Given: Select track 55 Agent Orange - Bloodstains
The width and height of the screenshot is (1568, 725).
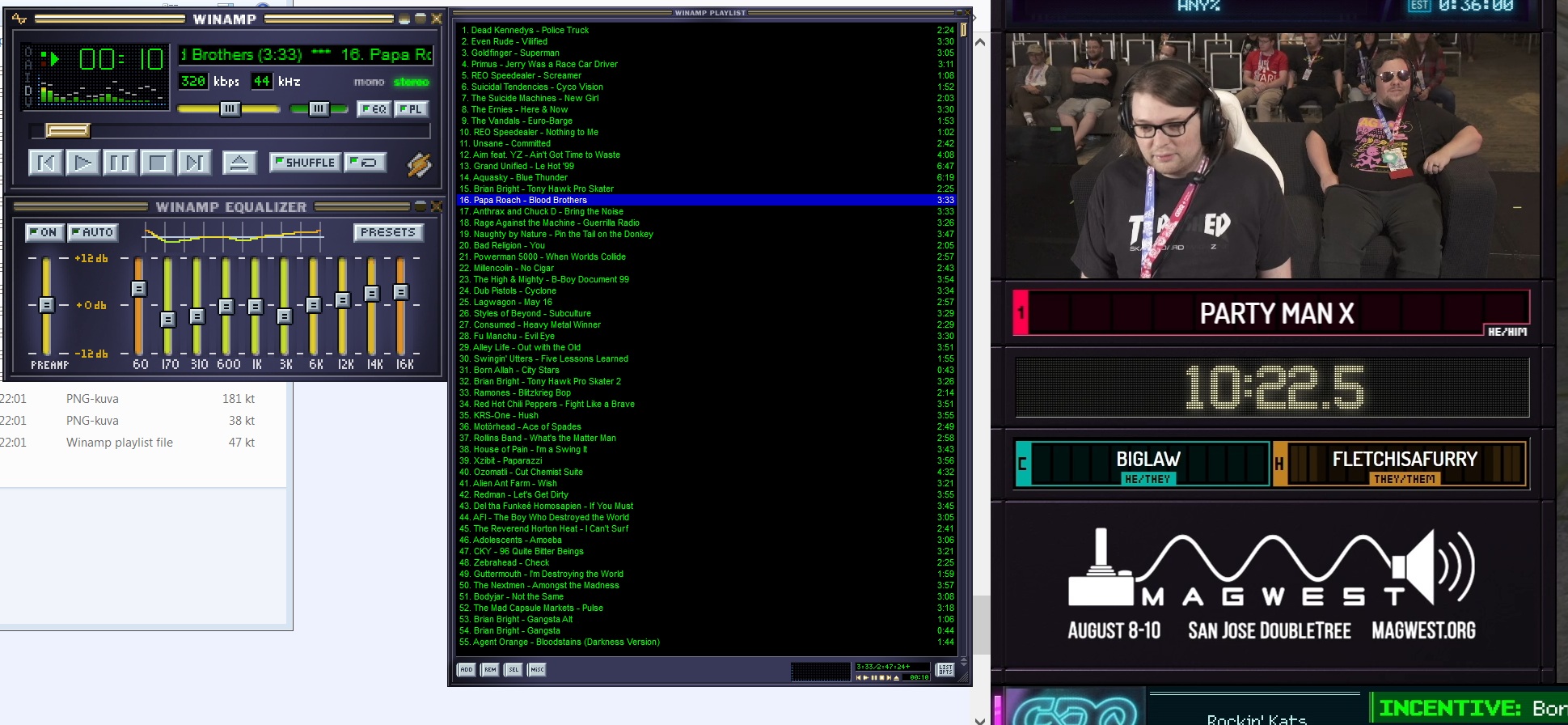Looking at the screenshot, I should click(x=707, y=642).
